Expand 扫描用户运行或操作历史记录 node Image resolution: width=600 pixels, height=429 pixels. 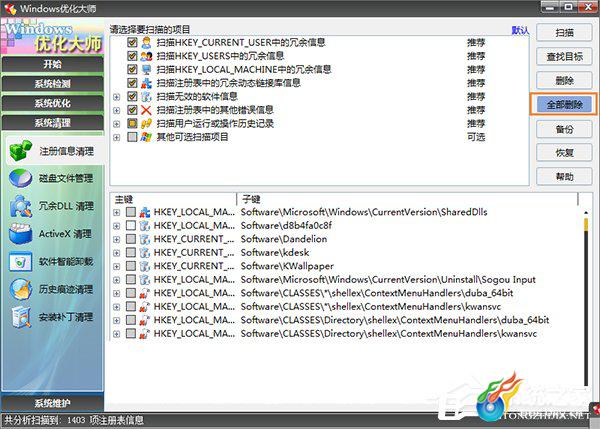tap(116, 124)
